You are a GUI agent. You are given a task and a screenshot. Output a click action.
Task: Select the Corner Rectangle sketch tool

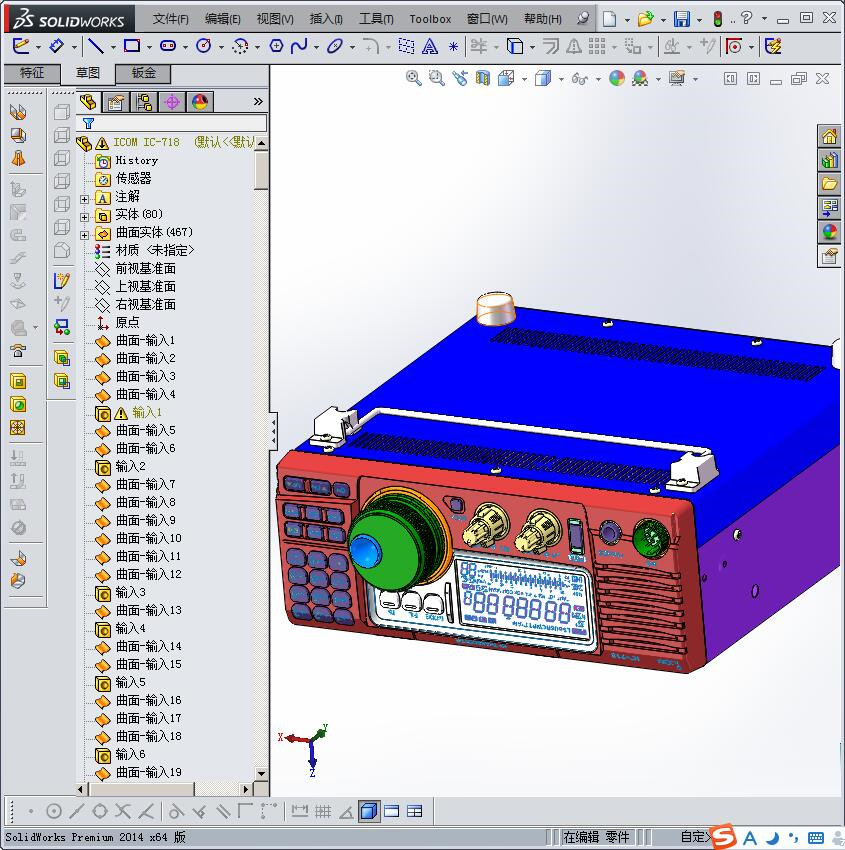[132, 46]
